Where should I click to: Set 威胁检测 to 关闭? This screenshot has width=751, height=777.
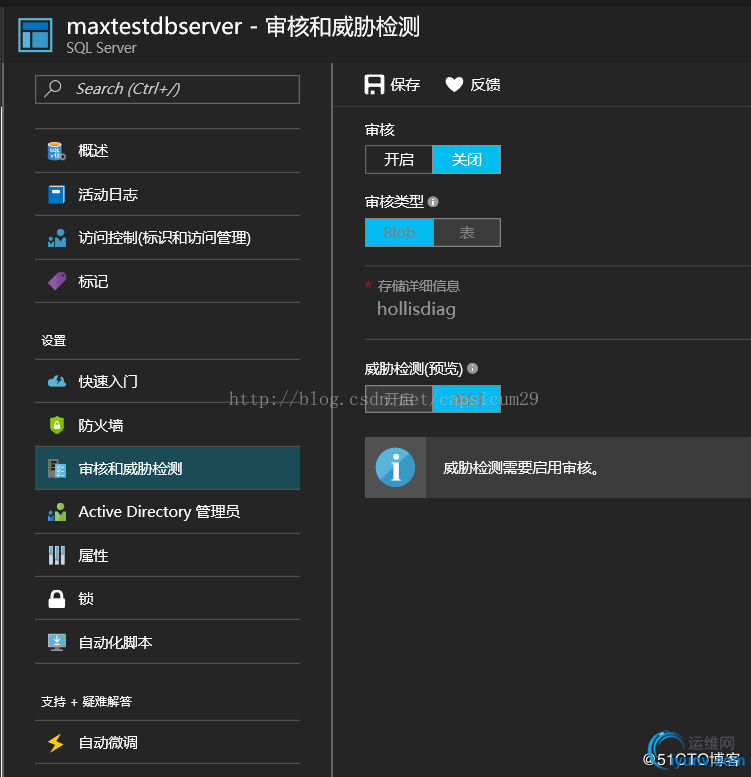[x=467, y=399]
